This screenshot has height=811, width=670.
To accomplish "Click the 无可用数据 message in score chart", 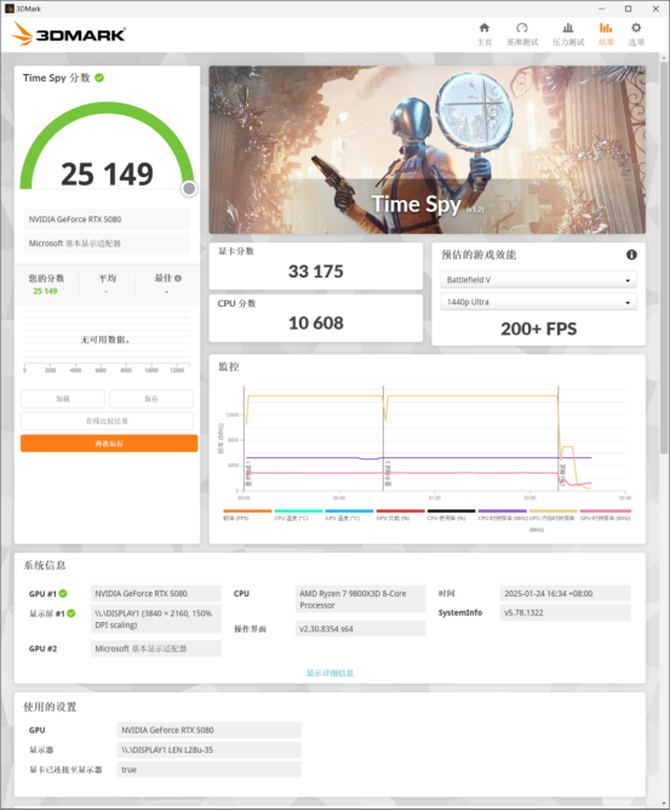I will click(x=105, y=340).
